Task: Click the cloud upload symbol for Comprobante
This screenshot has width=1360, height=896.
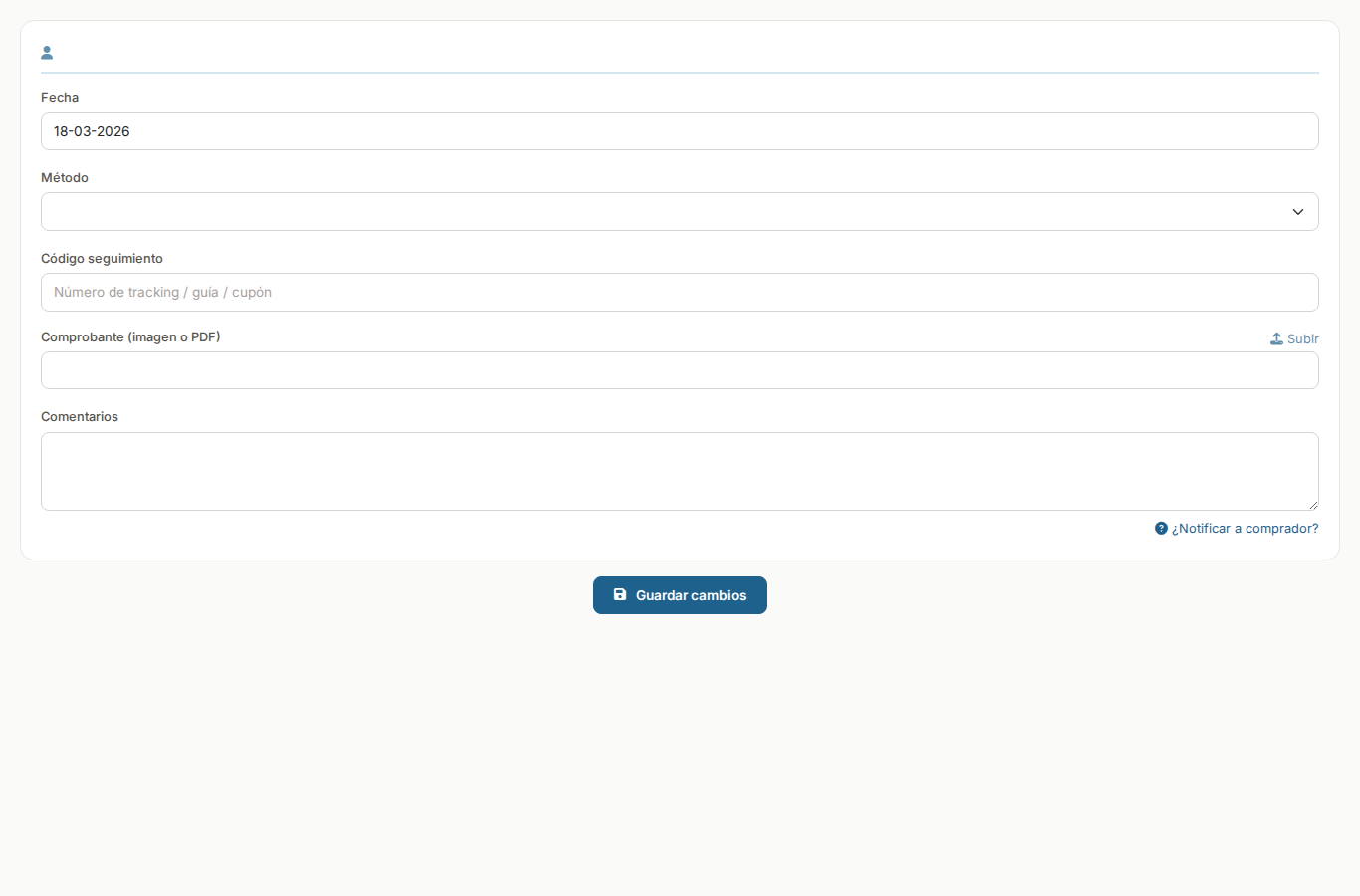Action: [x=1275, y=338]
